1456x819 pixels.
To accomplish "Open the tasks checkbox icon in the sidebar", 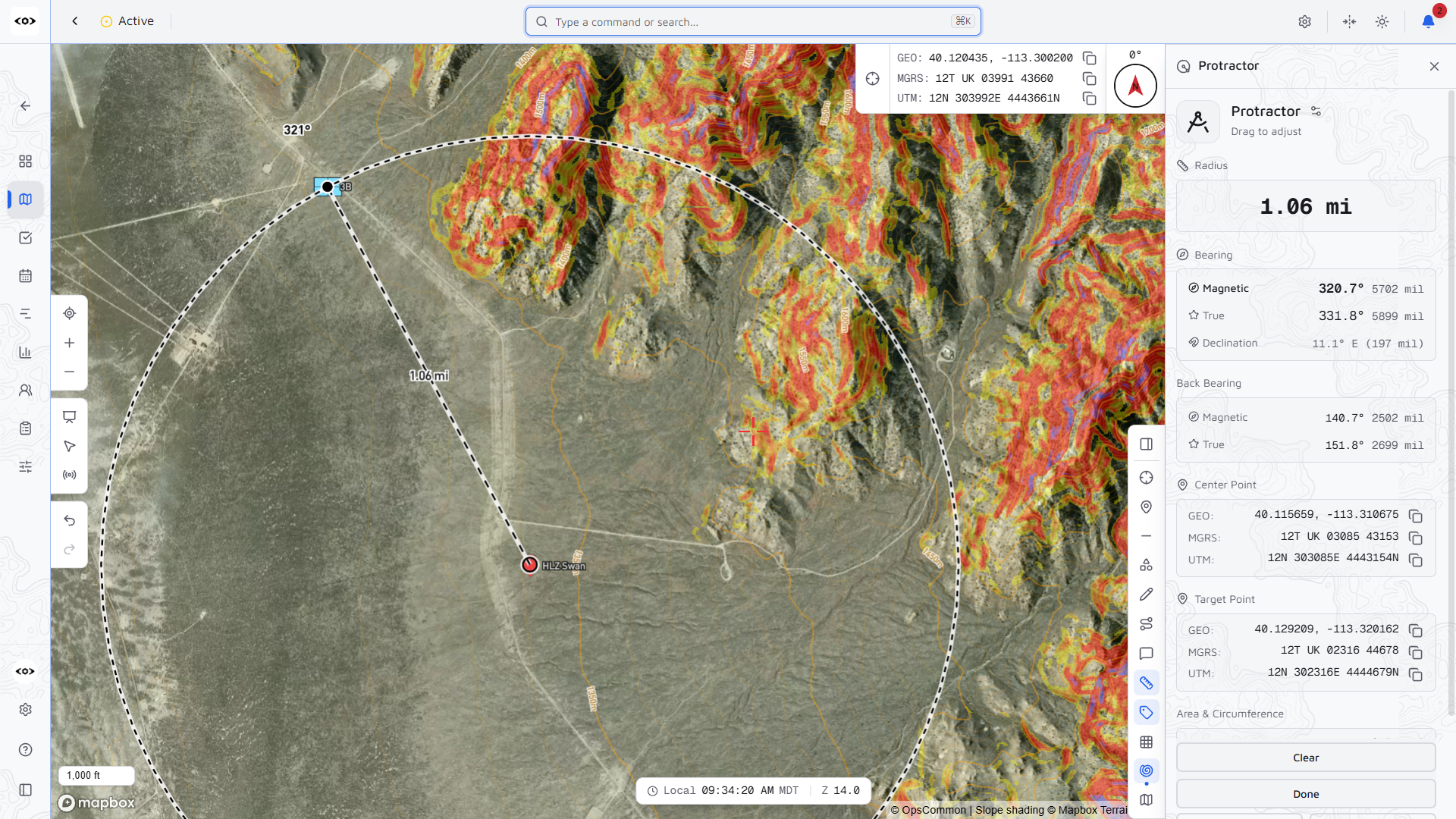I will pyautogui.click(x=25, y=237).
